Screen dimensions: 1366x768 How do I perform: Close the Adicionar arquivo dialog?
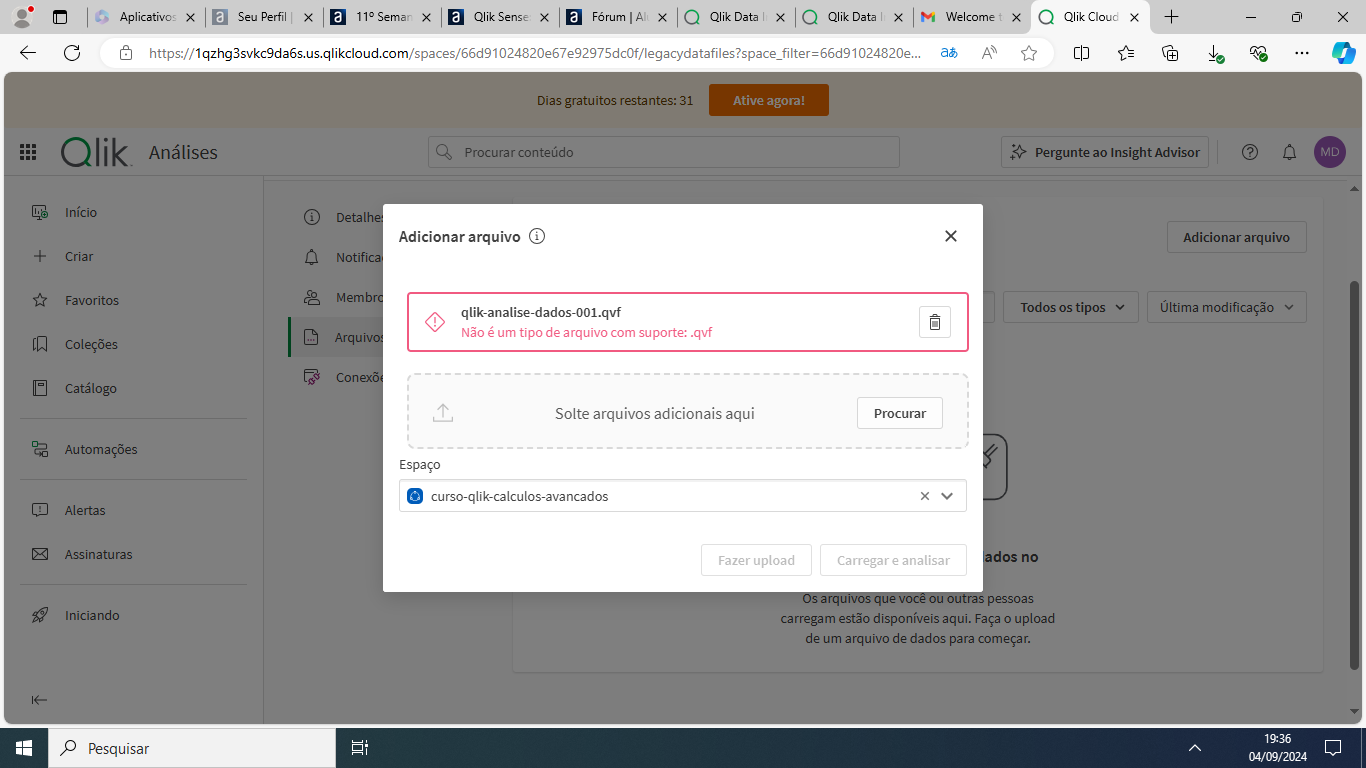[950, 236]
